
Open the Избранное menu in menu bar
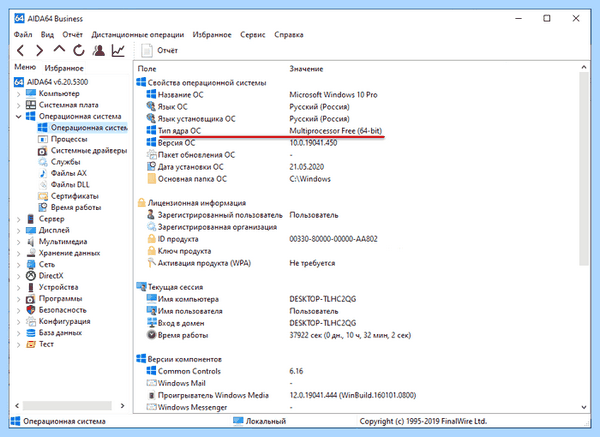212,35
